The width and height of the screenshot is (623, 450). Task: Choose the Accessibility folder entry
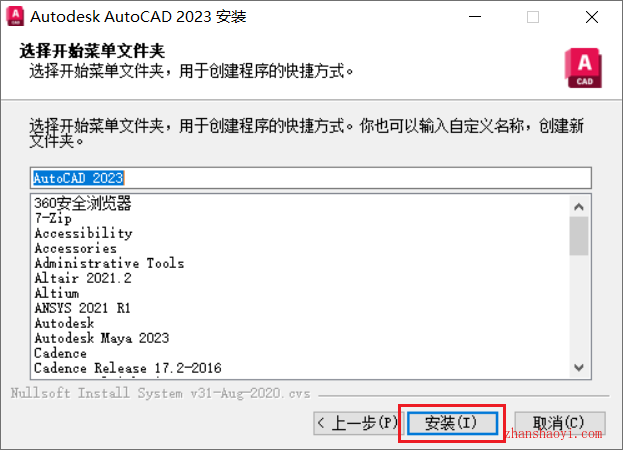(x=83, y=233)
